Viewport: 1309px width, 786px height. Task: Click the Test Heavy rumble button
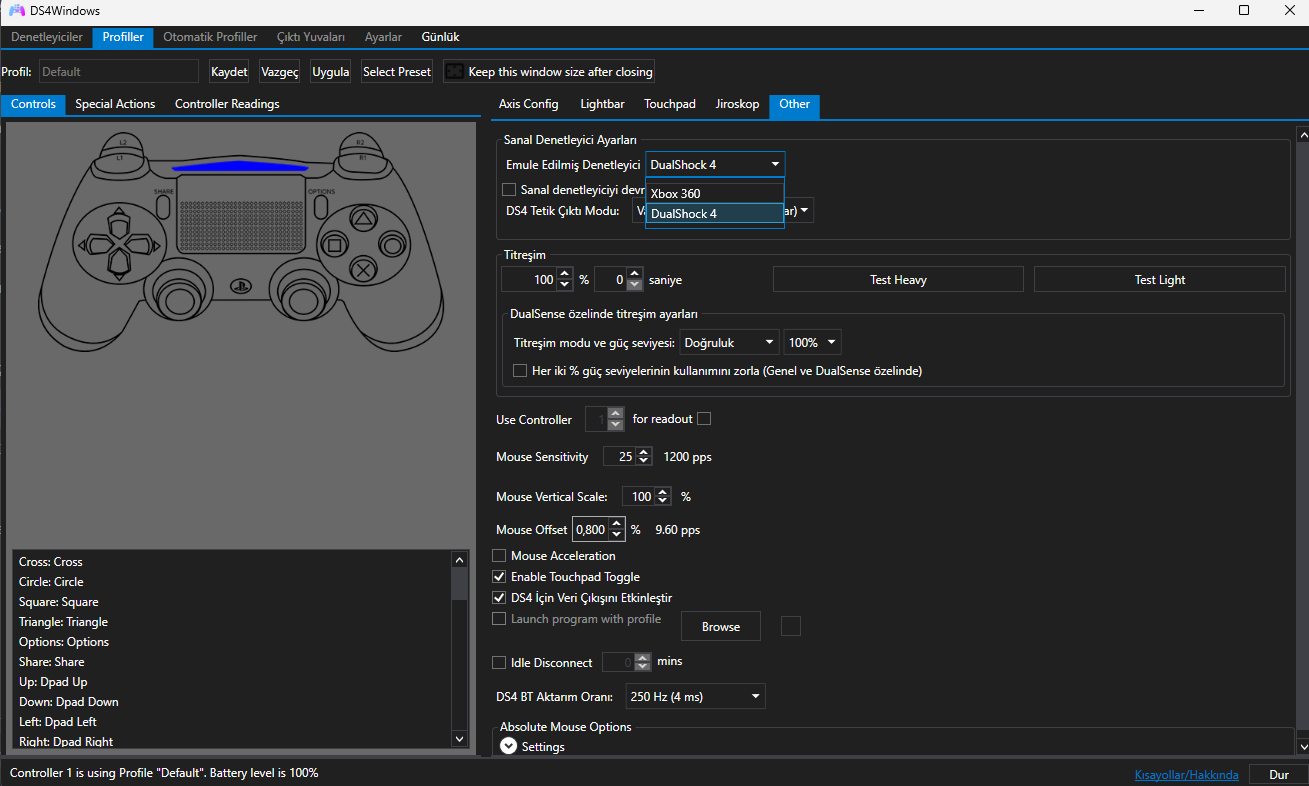pos(898,280)
